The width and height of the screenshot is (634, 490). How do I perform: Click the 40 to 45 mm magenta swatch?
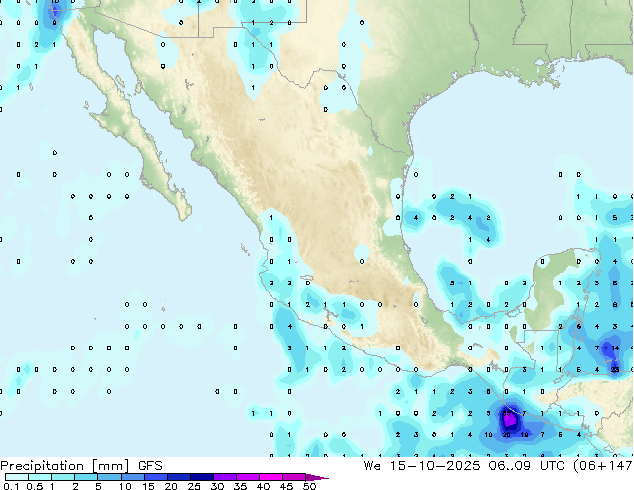pos(271,477)
